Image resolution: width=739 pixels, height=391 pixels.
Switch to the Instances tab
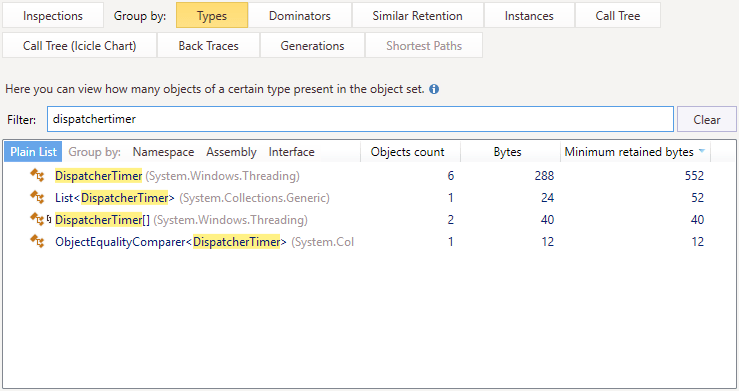click(x=529, y=16)
